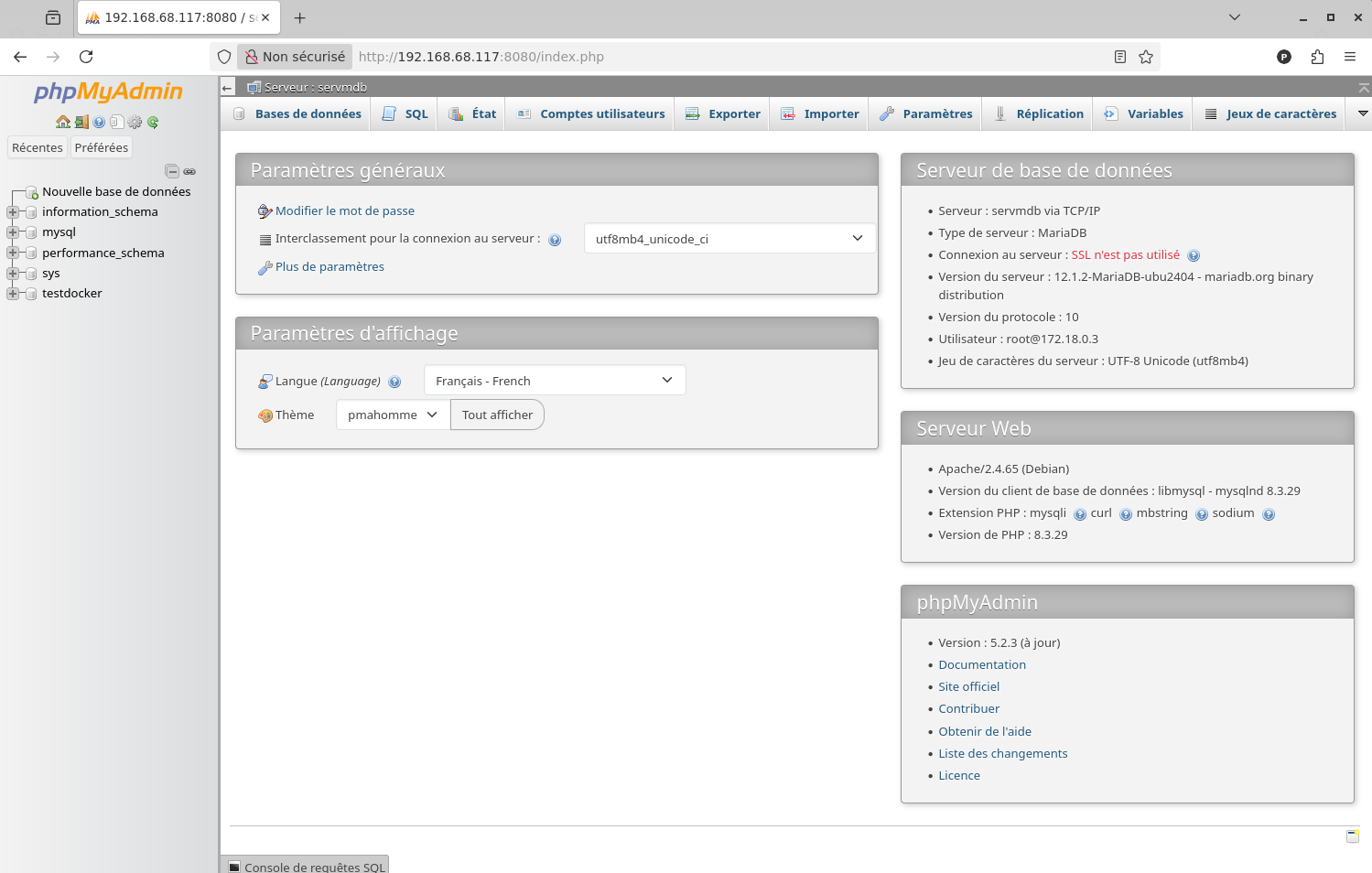Screen dimensions: 1372x873
Task: Click the Modifier le mot de passe link
Action: pyautogui.click(x=344, y=210)
